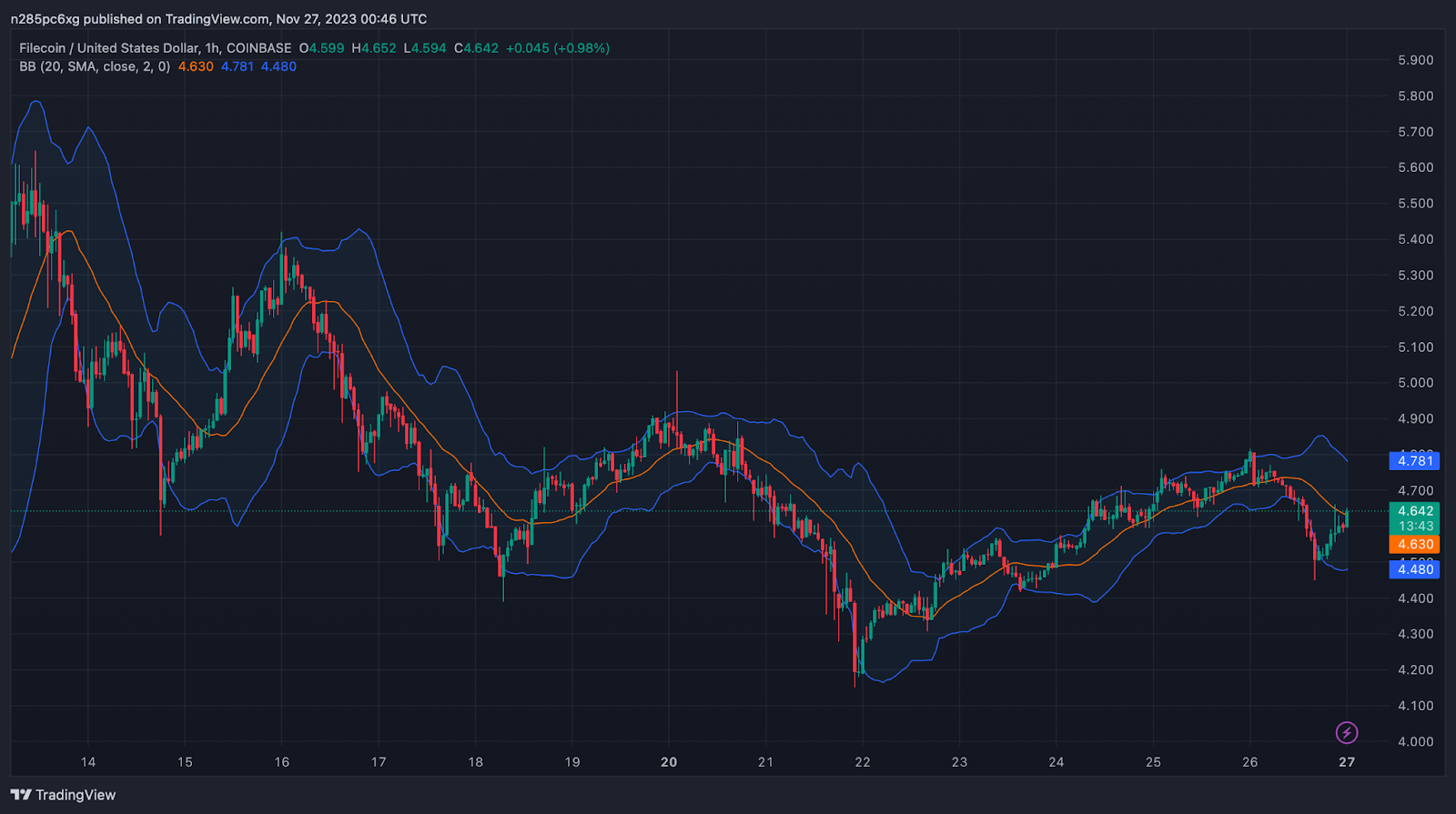Click the published on TradingView.com header text
1456x814 pixels.
pos(218,19)
